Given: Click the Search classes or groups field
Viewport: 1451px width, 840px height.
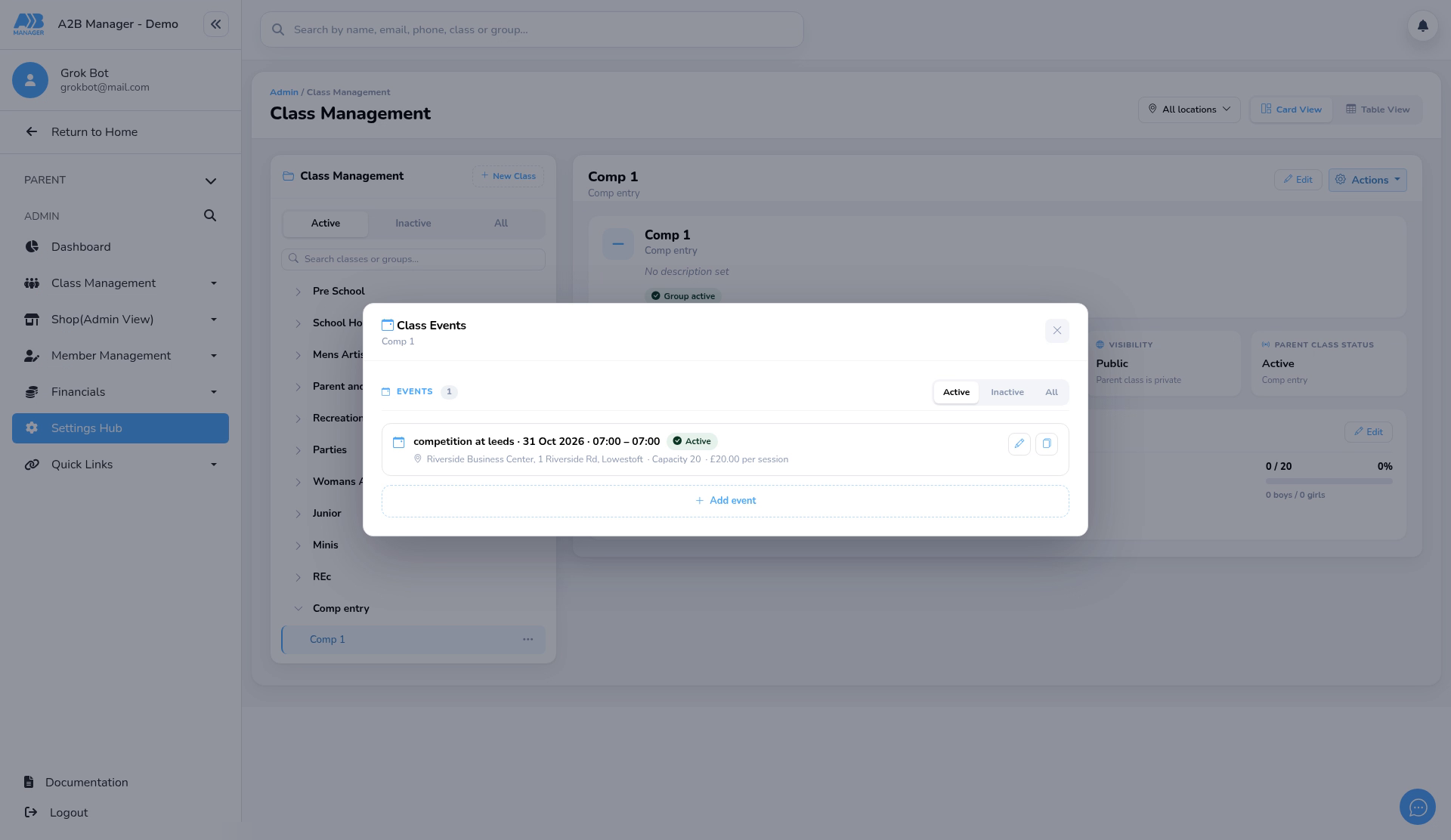Looking at the screenshot, I should (x=413, y=259).
